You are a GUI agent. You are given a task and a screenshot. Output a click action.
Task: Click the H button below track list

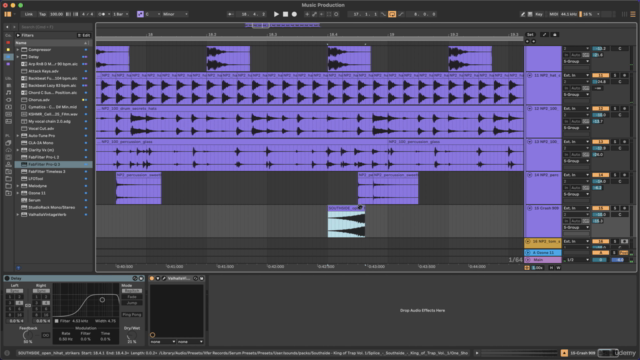[x=551, y=268]
